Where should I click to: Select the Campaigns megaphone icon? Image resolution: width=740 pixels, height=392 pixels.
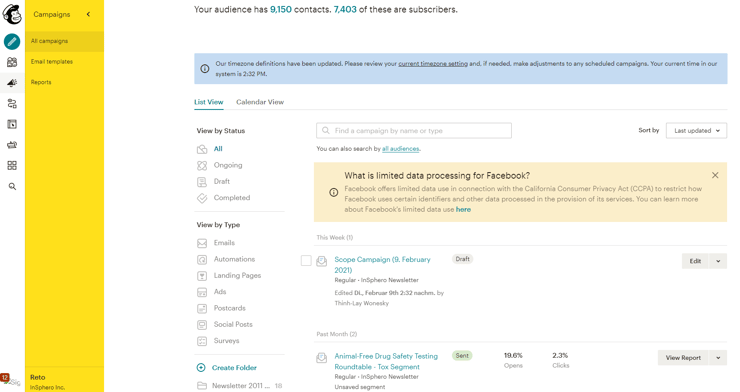pos(12,83)
